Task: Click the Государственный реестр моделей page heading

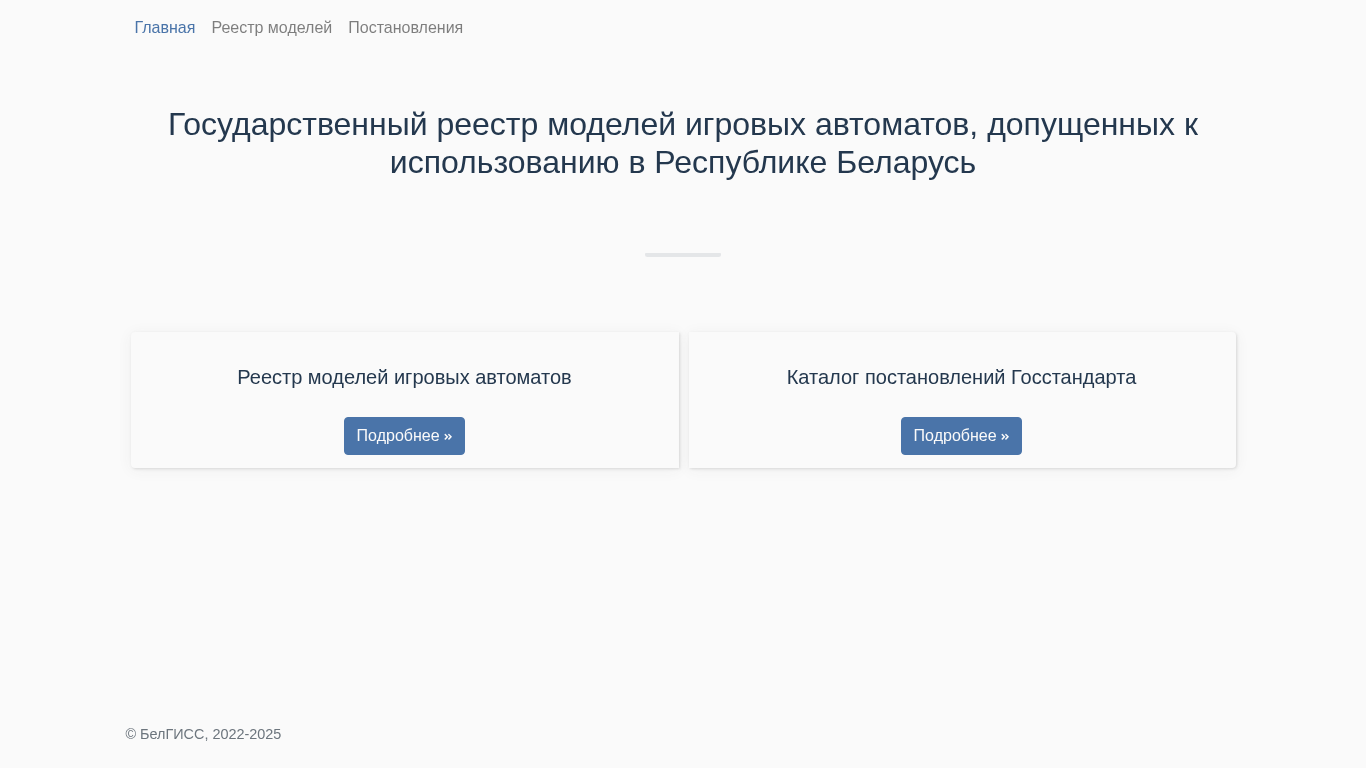Action: [683, 143]
